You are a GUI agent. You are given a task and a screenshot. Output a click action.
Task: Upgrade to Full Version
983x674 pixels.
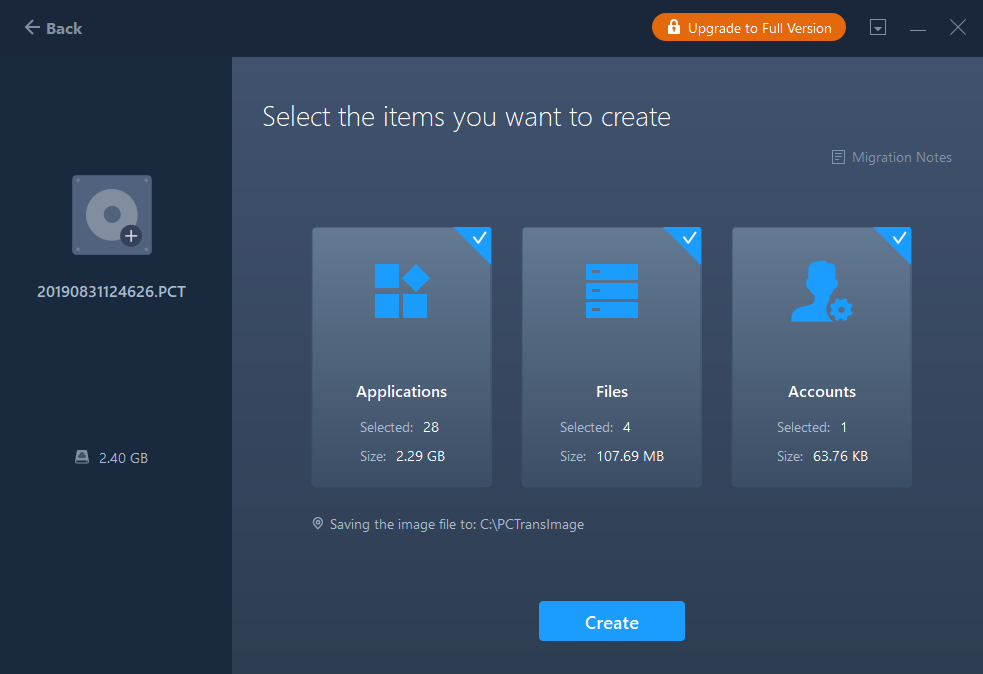pos(759,28)
